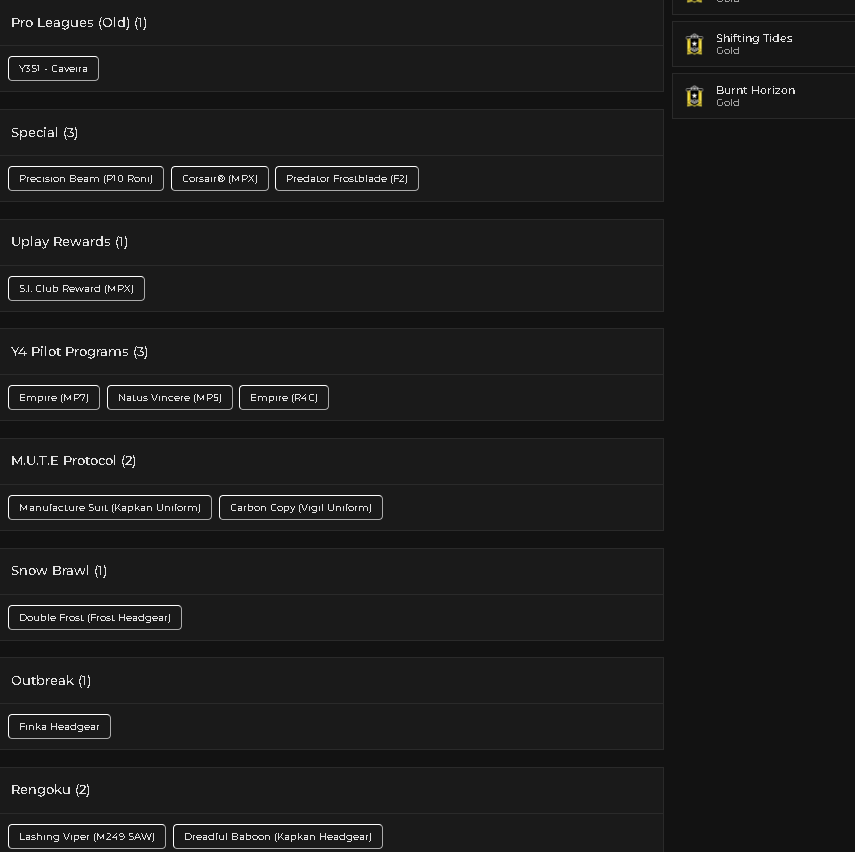Select the Finka Headgear tag

[x=59, y=727]
